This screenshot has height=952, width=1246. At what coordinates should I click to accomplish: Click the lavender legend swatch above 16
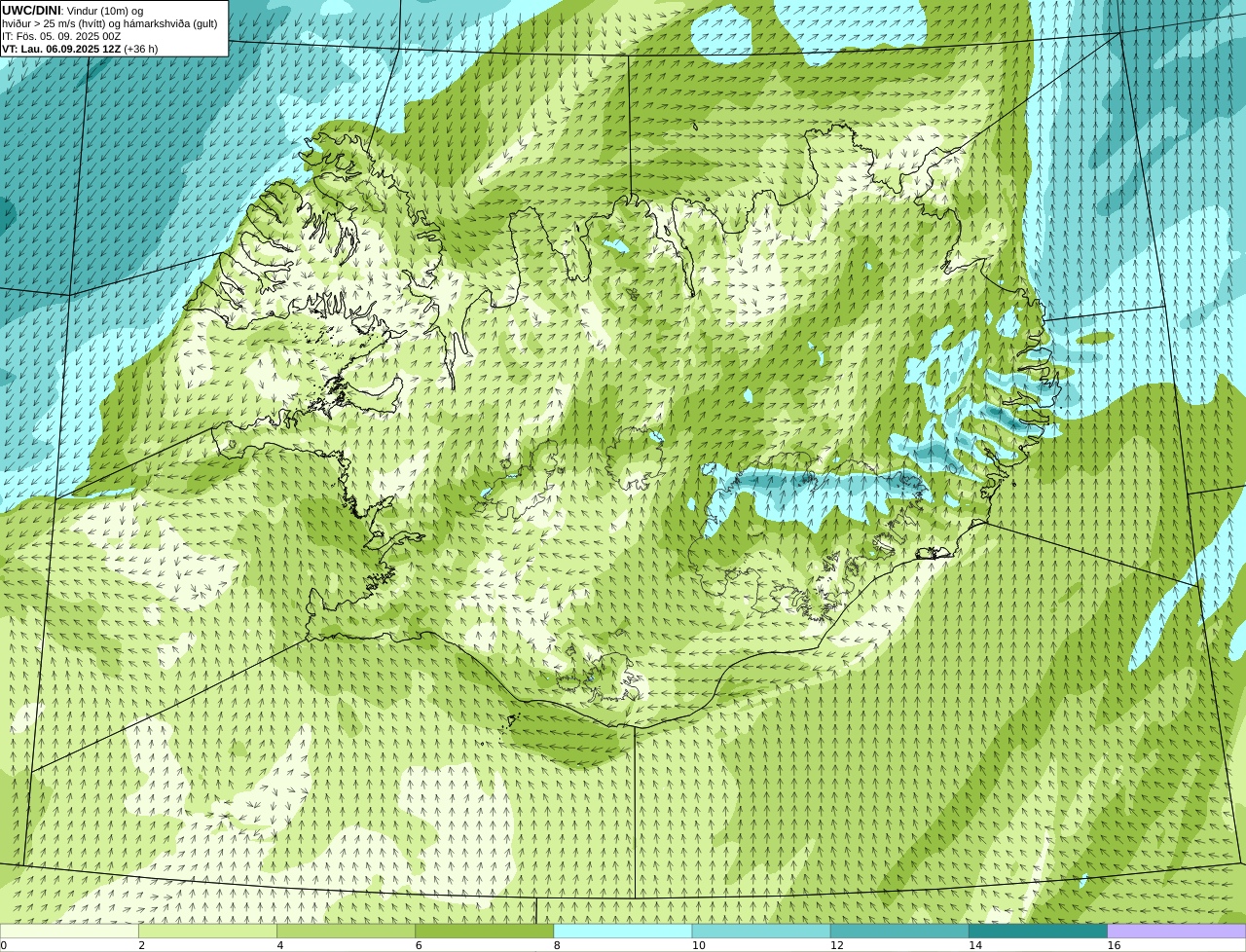(x=1177, y=931)
